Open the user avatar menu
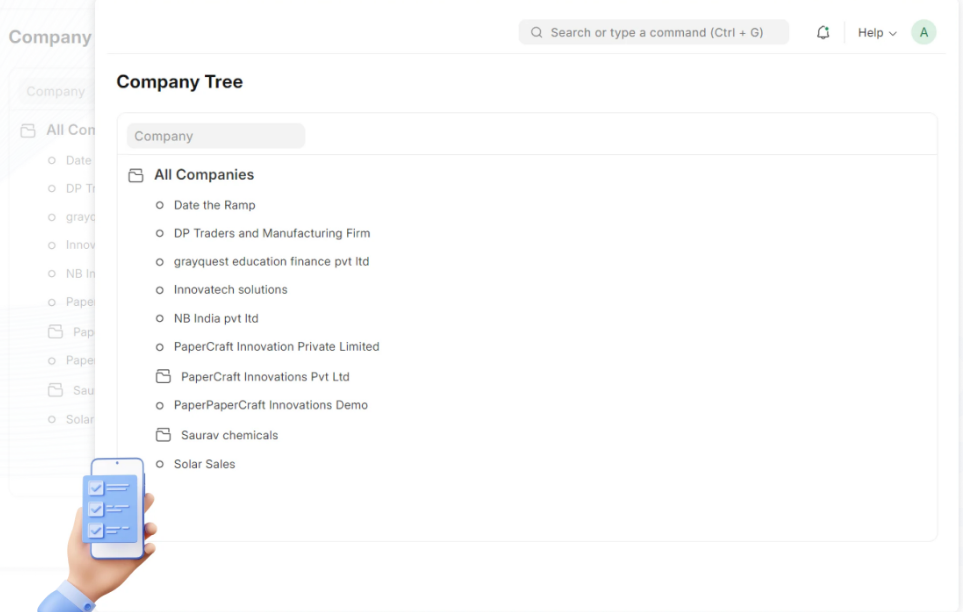Viewport: 963px width, 612px height. click(923, 33)
